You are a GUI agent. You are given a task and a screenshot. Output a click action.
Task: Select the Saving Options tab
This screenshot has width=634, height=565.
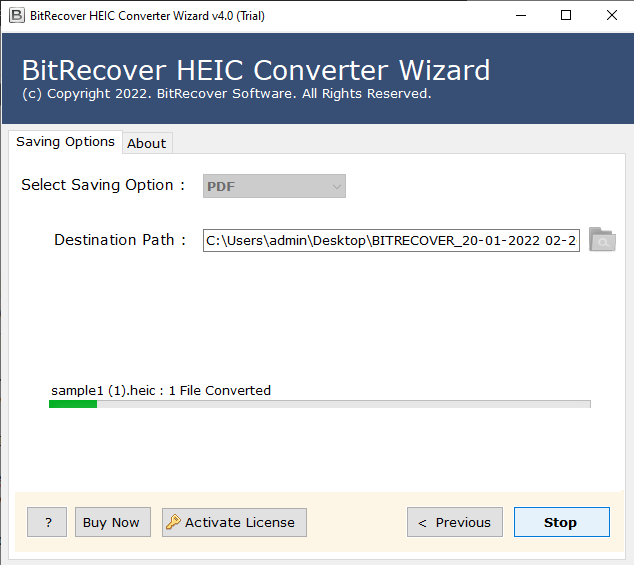[66, 142]
